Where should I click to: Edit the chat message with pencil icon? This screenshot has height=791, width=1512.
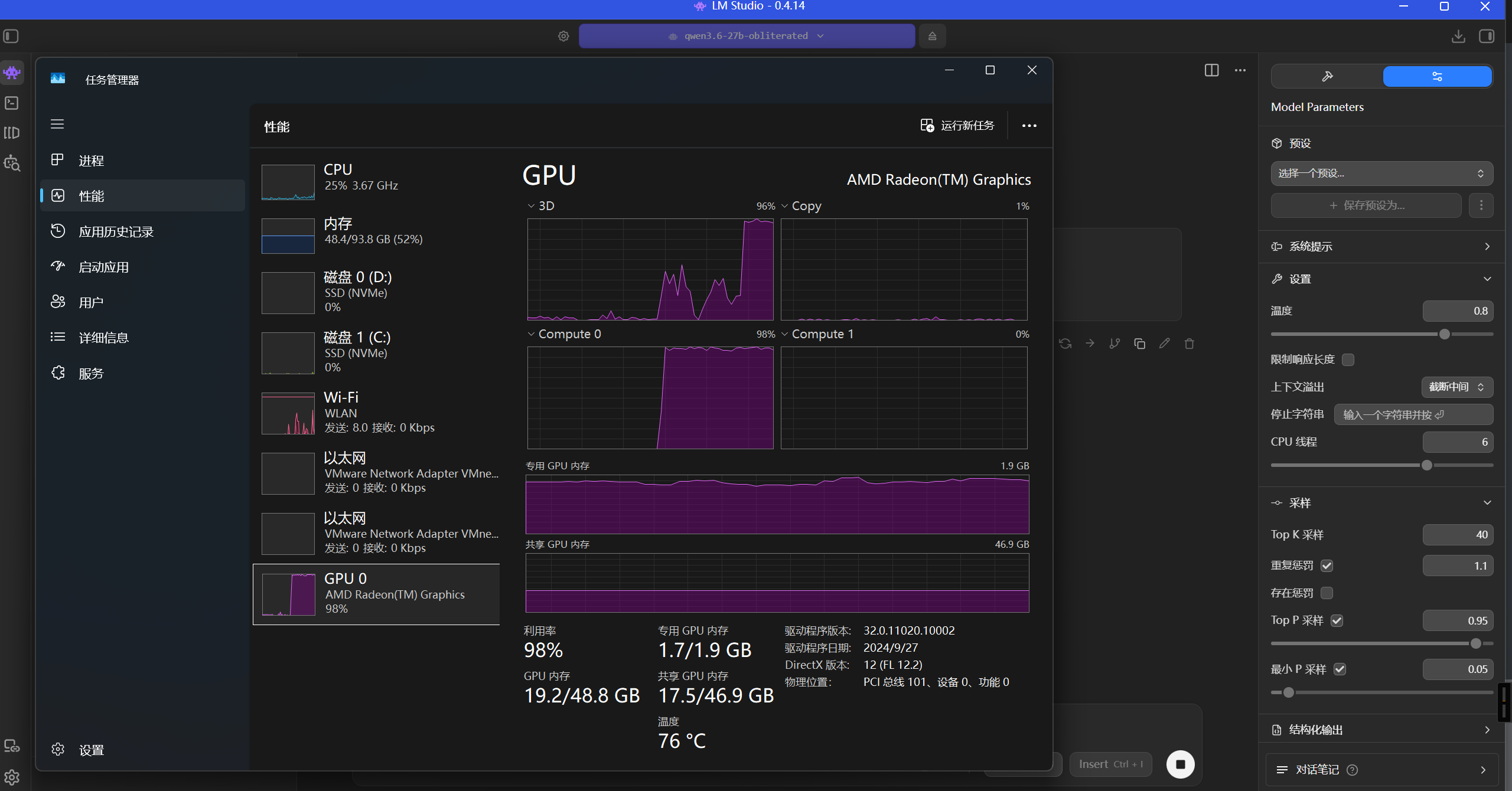click(x=1165, y=344)
